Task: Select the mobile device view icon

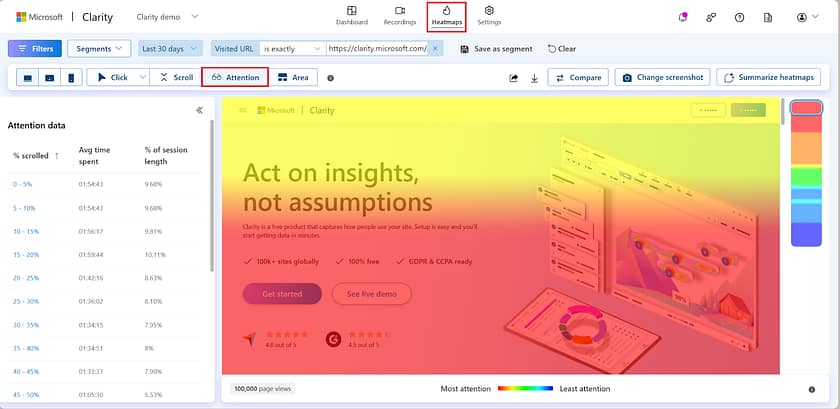Action: click(70, 78)
